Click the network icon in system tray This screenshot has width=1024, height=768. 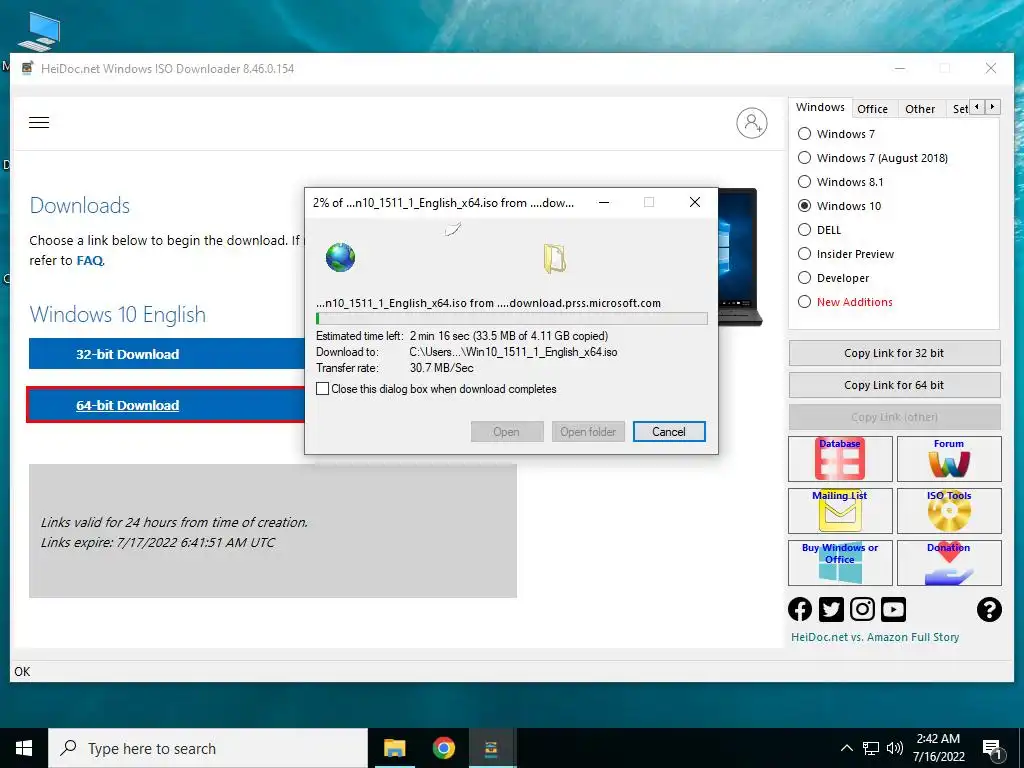coord(871,748)
